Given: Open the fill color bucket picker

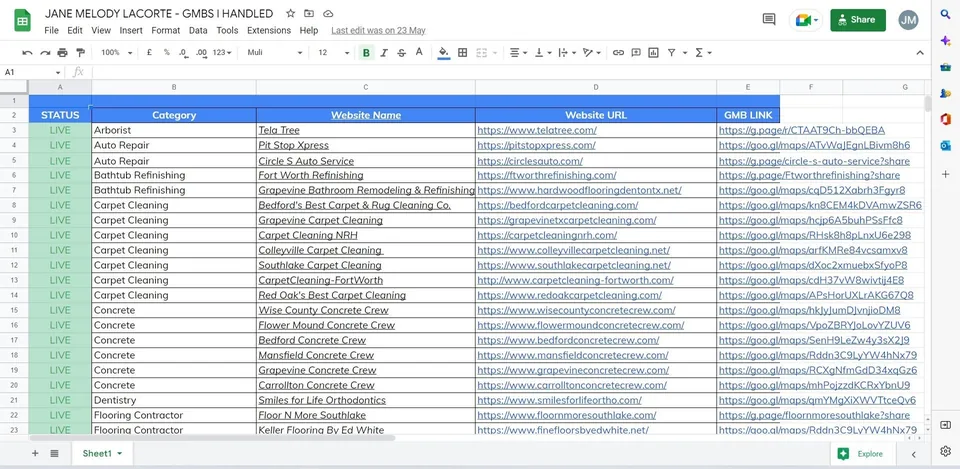Looking at the screenshot, I should [x=444, y=53].
